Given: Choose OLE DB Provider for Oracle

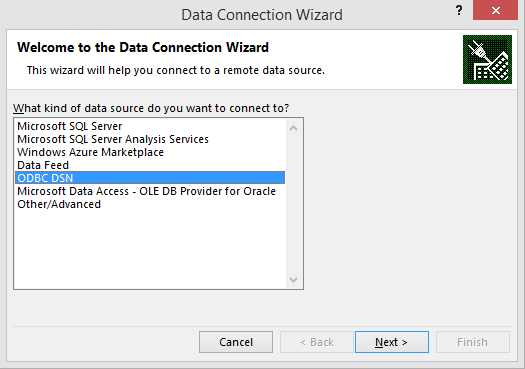Looking at the screenshot, I should (146, 191).
